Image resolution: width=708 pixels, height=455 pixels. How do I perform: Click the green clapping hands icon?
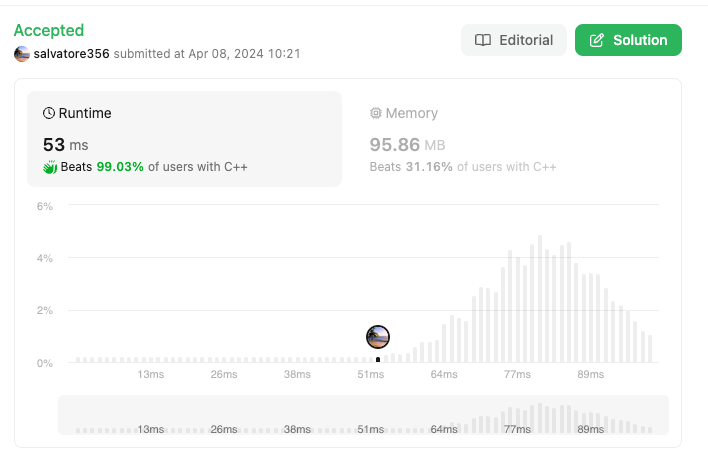click(50, 167)
